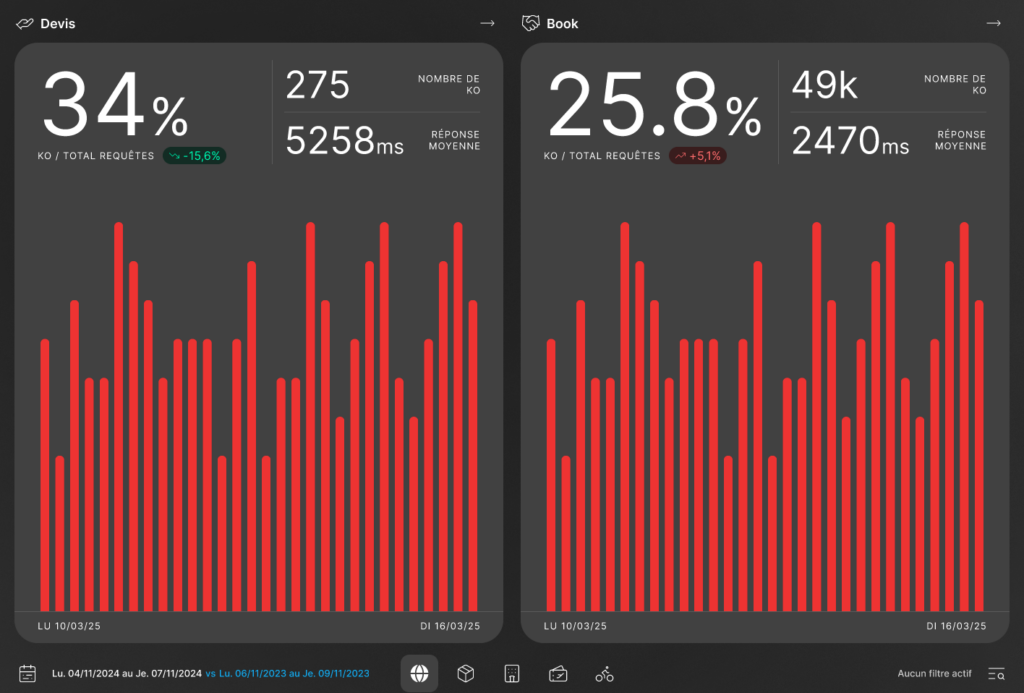1024x693 pixels.
Task: Select the ticket wallet icon
Action: pos(558,674)
